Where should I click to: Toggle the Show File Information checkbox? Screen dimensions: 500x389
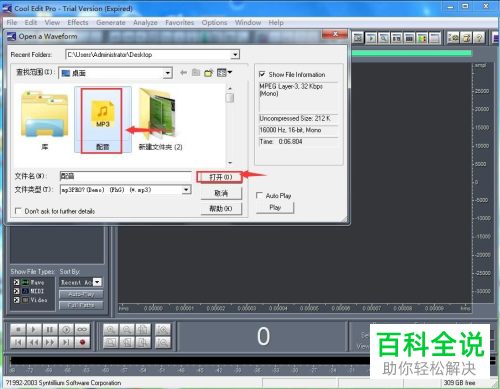pyautogui.click(x=262, y=74)
